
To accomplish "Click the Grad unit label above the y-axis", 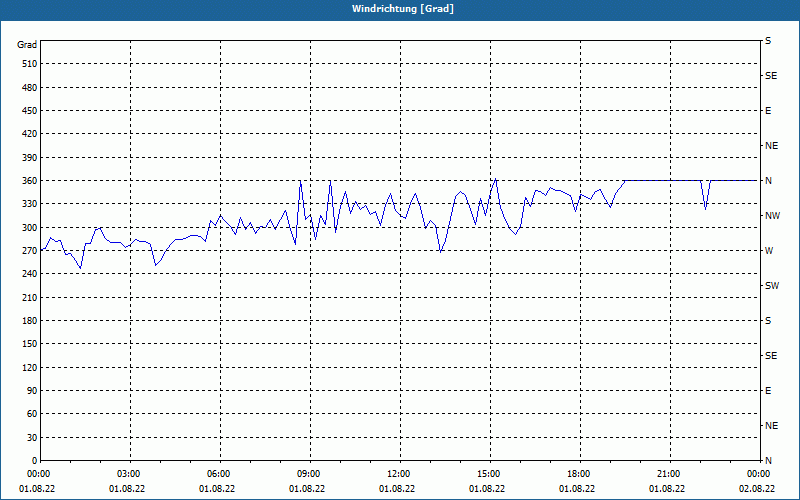I will [27, 45].
